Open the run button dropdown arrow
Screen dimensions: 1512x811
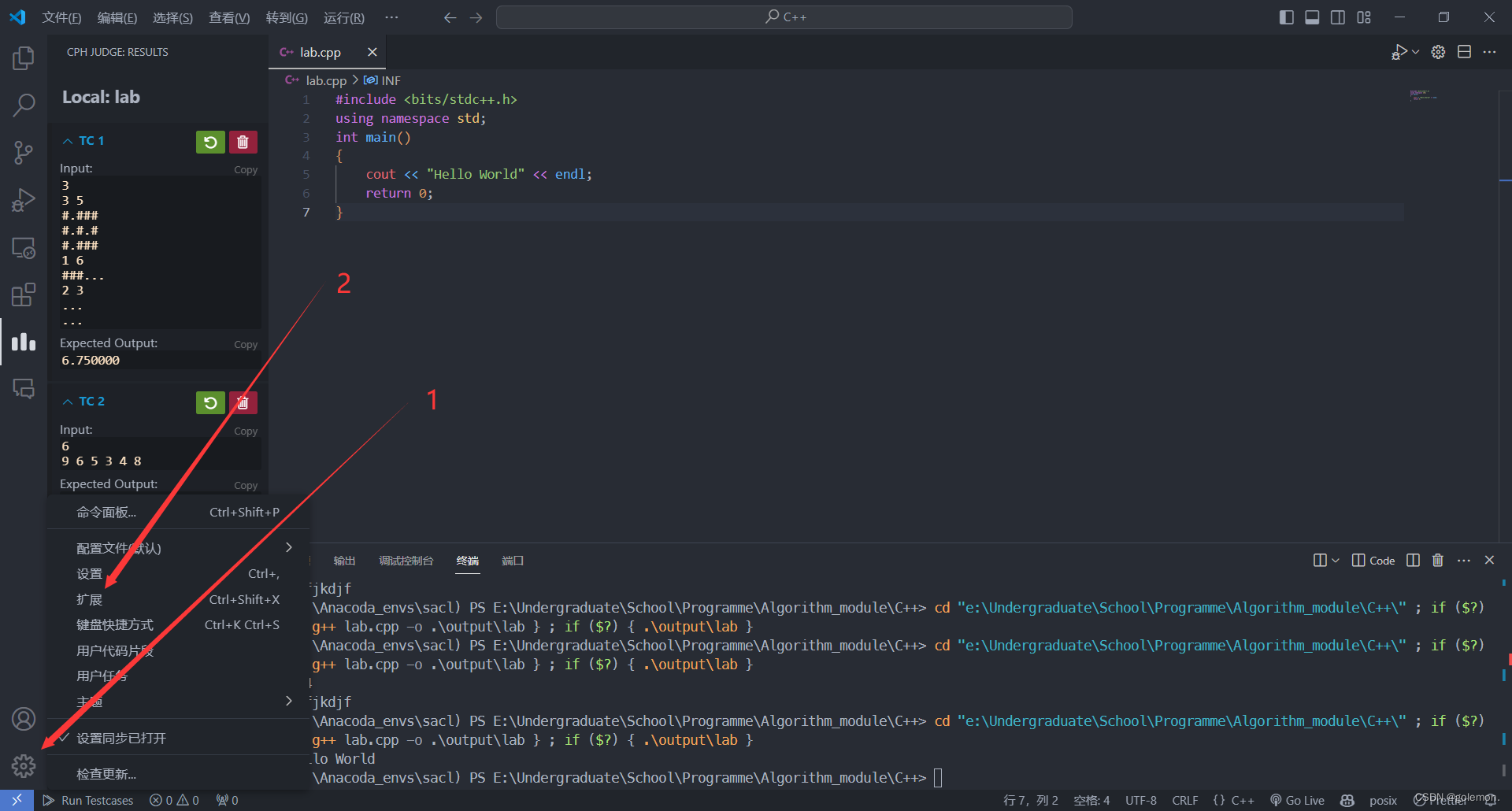[1415, 52]
